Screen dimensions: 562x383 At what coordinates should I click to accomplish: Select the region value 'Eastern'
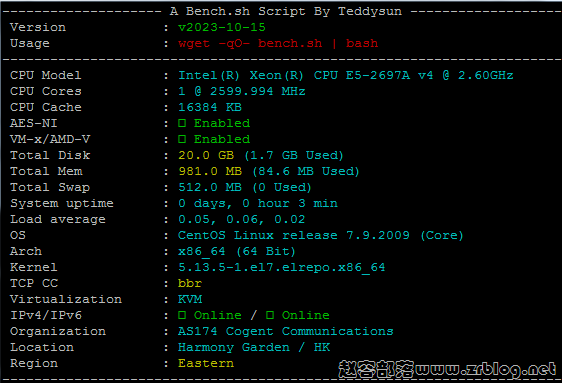[206, 363]
